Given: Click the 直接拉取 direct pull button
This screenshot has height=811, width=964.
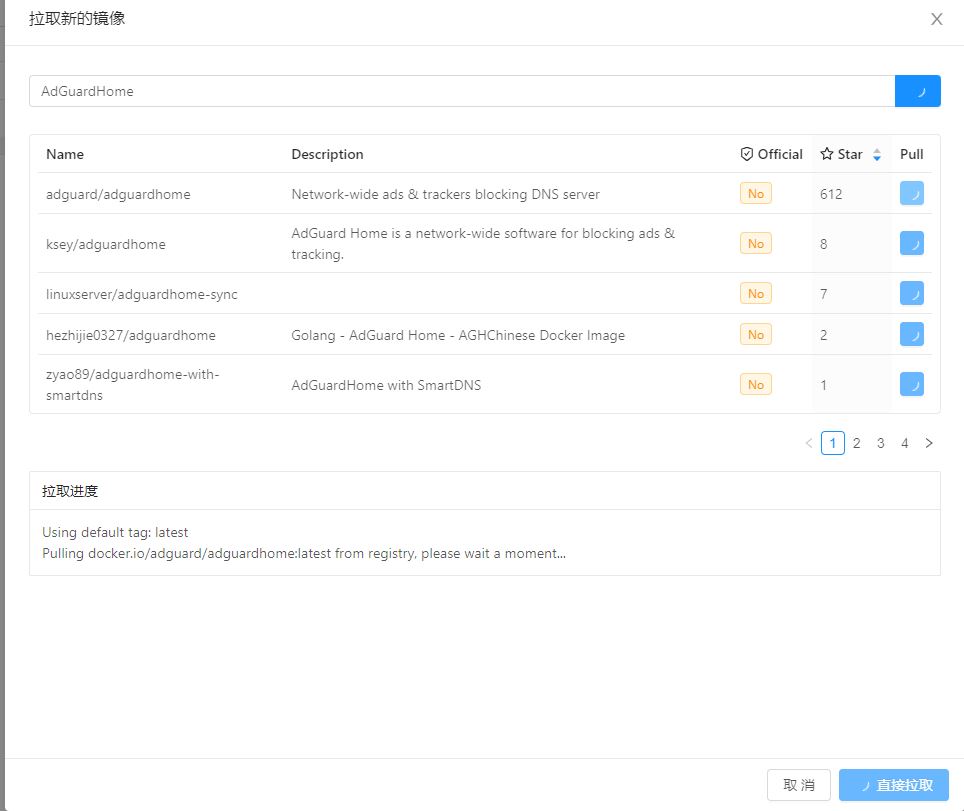Looking at the screenshot, I should (893, 785).
